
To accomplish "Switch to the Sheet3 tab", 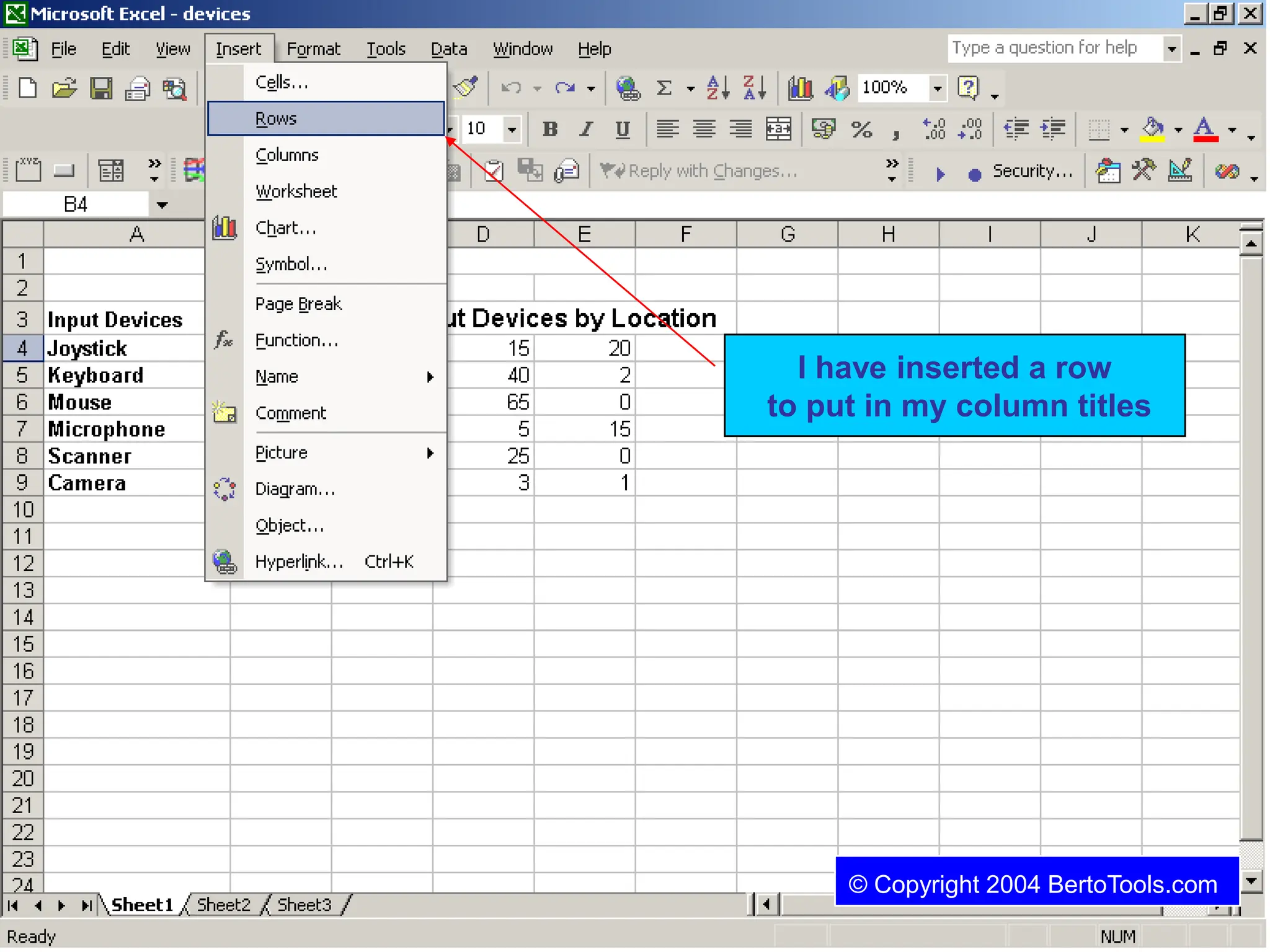I will tap(304, 905).
